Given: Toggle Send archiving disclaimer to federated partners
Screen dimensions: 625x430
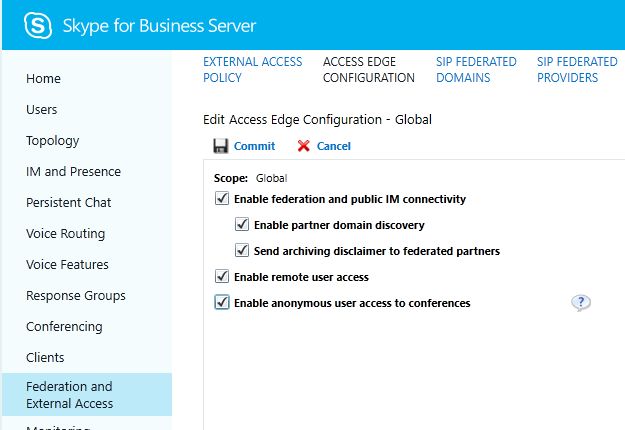Looking at the screenshot, I should coord(242,250).
